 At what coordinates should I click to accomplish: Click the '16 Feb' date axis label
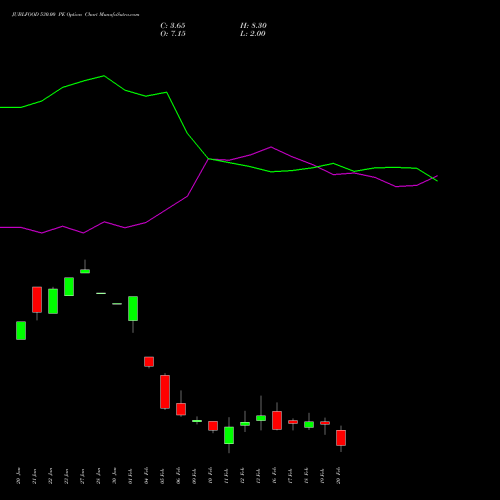click(275, 476)
